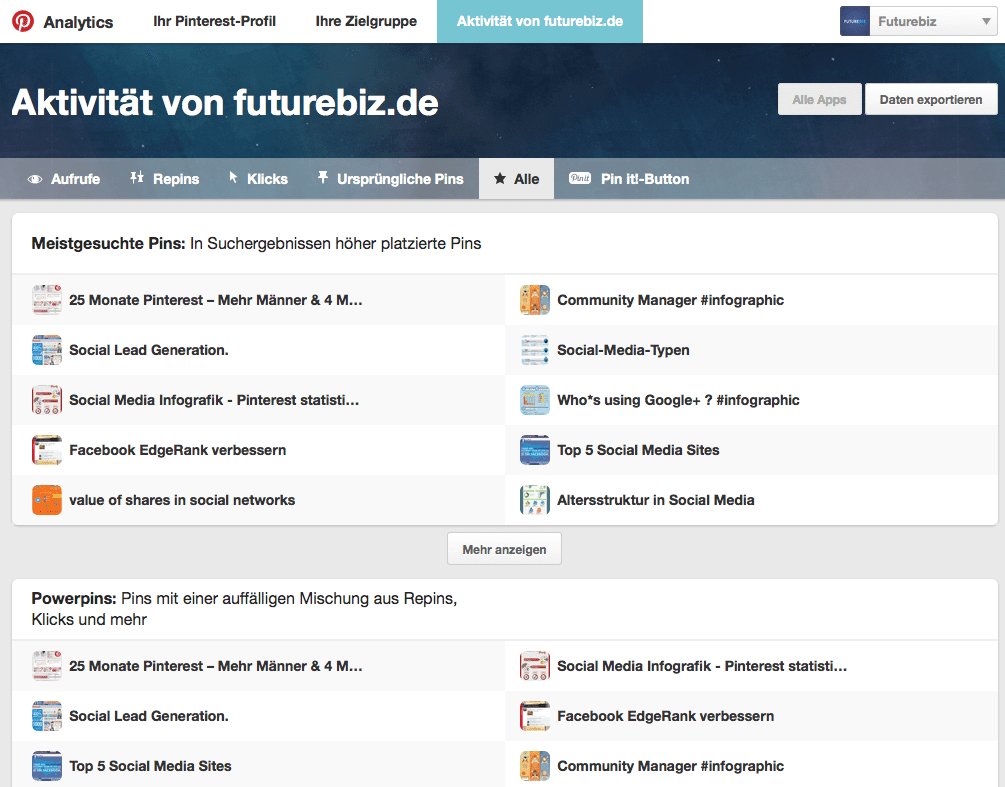Open 'Community Manager #infographic' title in Powerpins
The height and width of the screenshot is (787, 1005).
(x=670, y=766)
